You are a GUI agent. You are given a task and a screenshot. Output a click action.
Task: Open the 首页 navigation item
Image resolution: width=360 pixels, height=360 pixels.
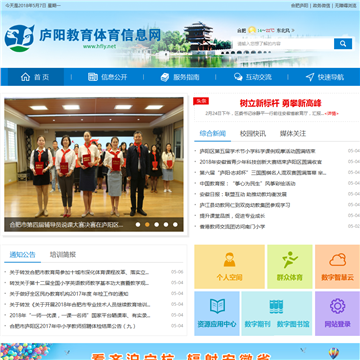35,77
